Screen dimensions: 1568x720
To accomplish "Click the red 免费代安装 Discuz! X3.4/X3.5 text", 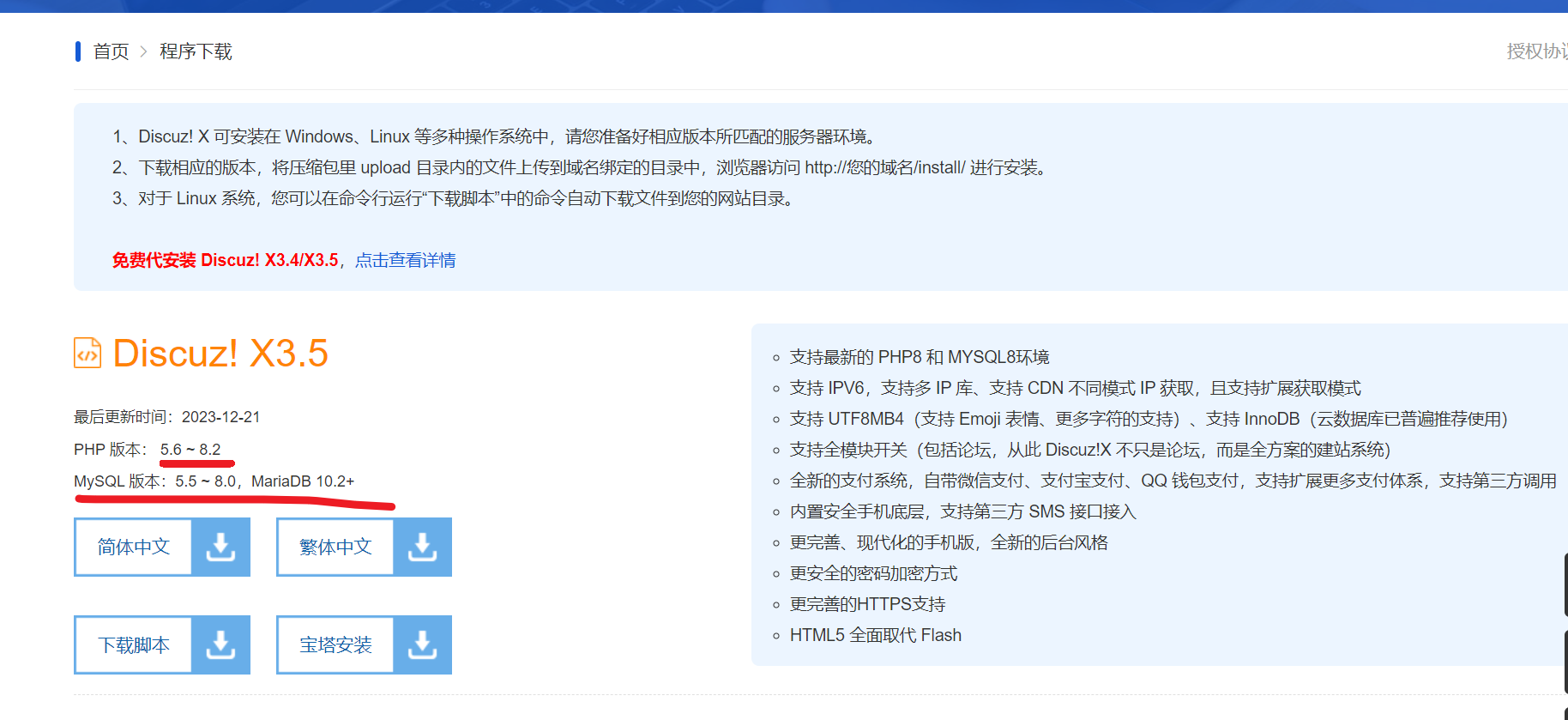I will 226,260.
